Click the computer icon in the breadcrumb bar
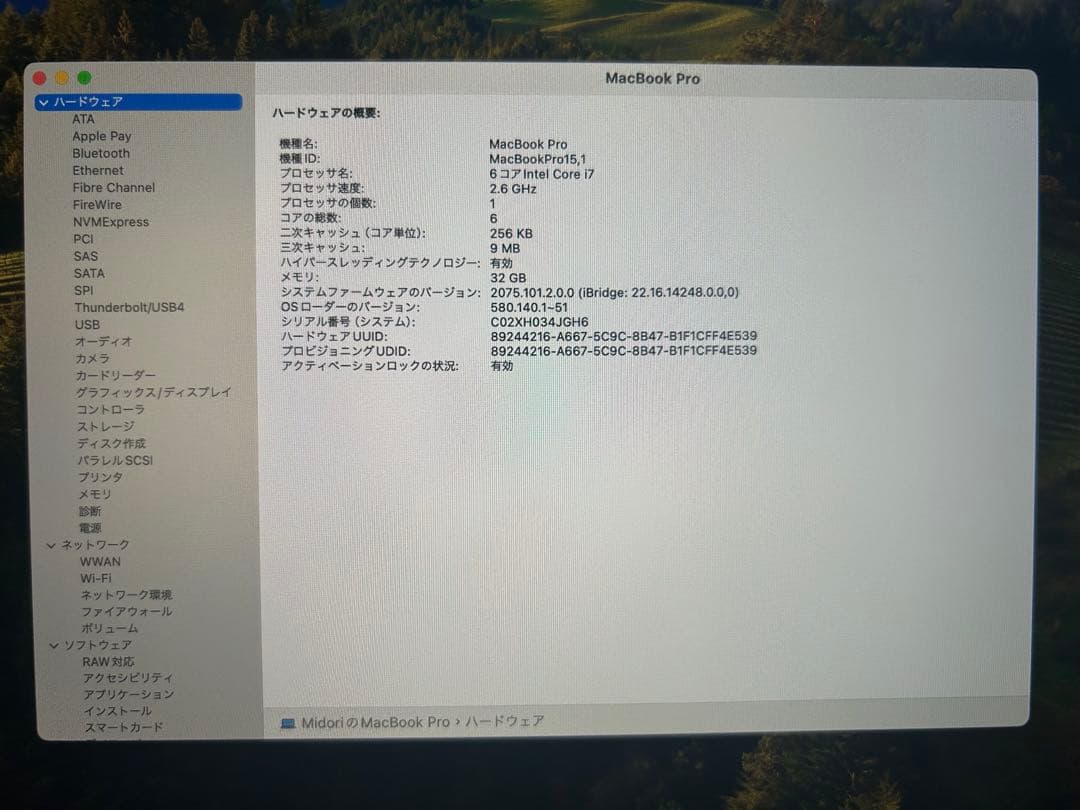Image resolution: width=1080 pixels, height=810 pixels. pos(290,721)
